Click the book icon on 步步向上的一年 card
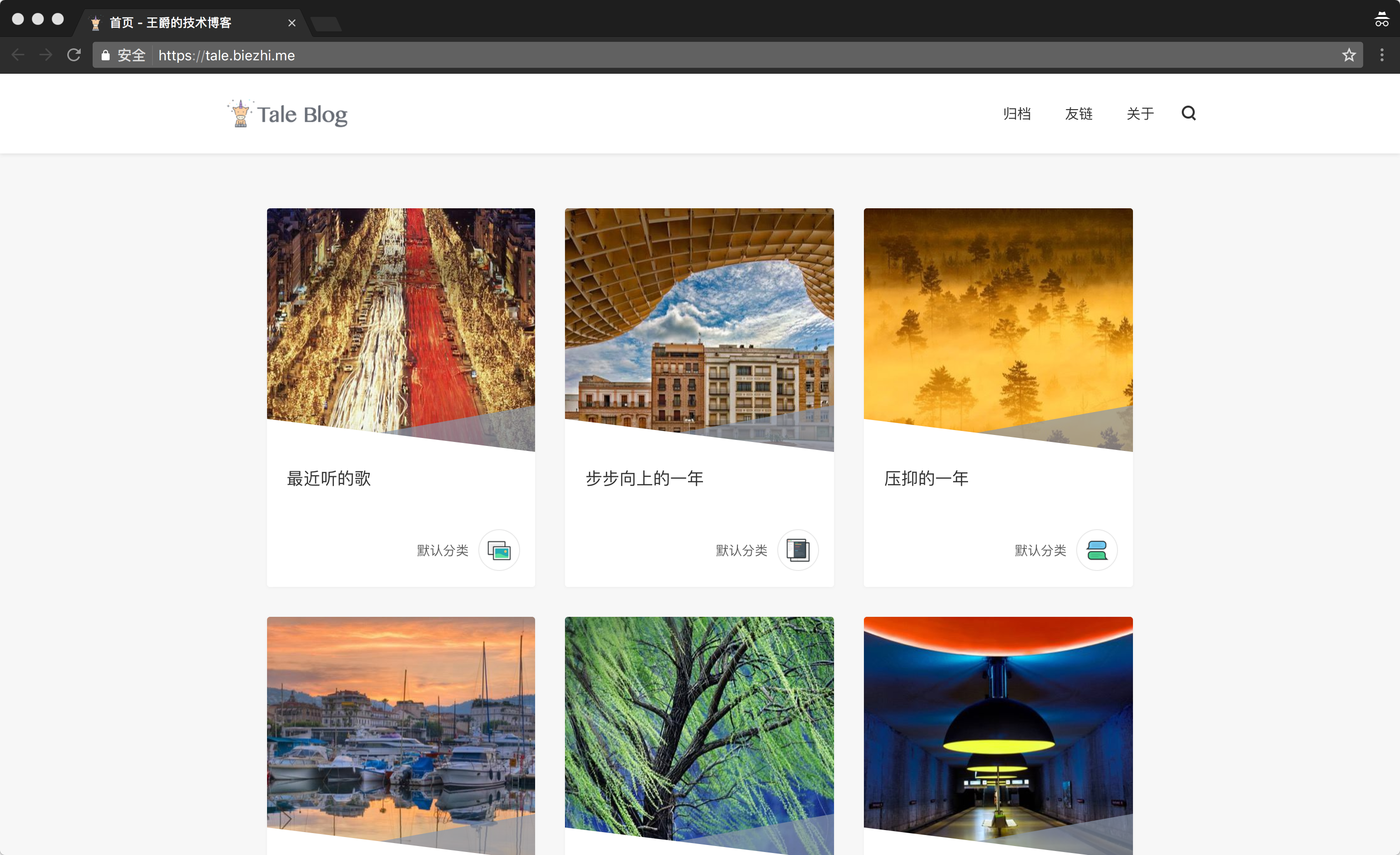 (798, 550)
